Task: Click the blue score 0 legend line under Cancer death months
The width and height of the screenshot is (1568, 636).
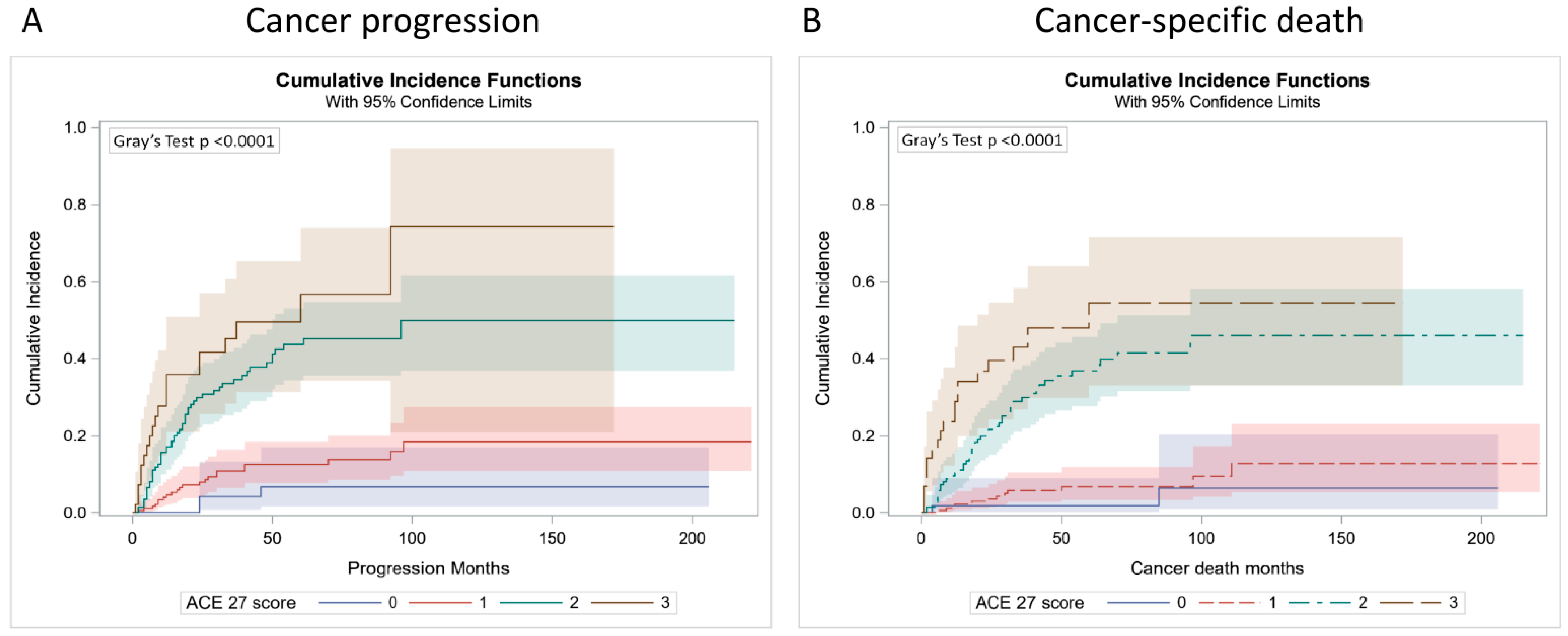Action: click(x=1138, y=602)
